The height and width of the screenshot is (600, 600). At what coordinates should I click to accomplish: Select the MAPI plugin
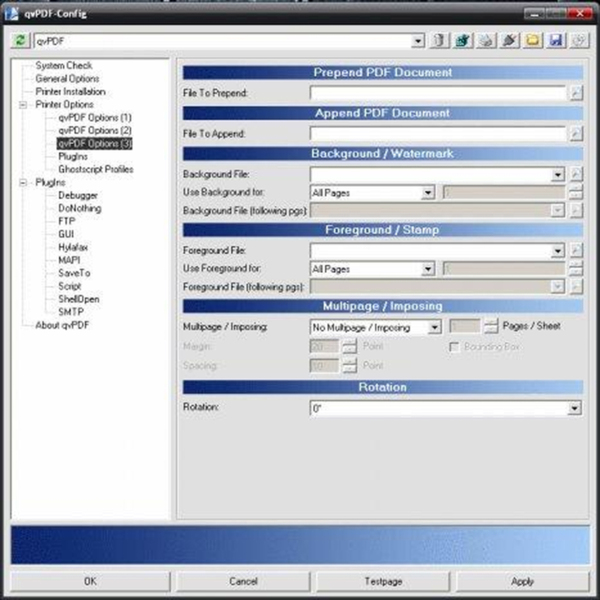(x=69, y=260)
